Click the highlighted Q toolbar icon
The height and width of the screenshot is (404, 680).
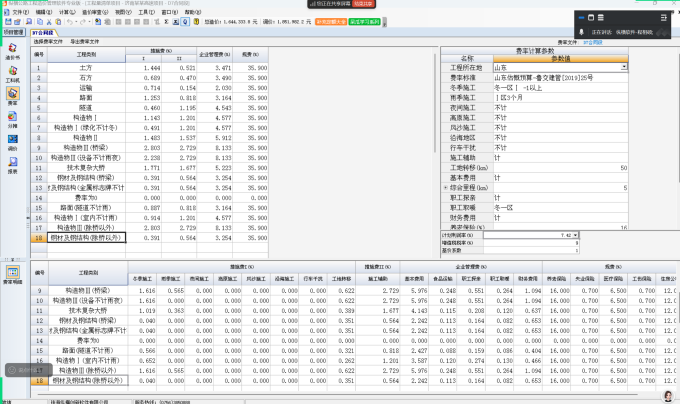185,22
